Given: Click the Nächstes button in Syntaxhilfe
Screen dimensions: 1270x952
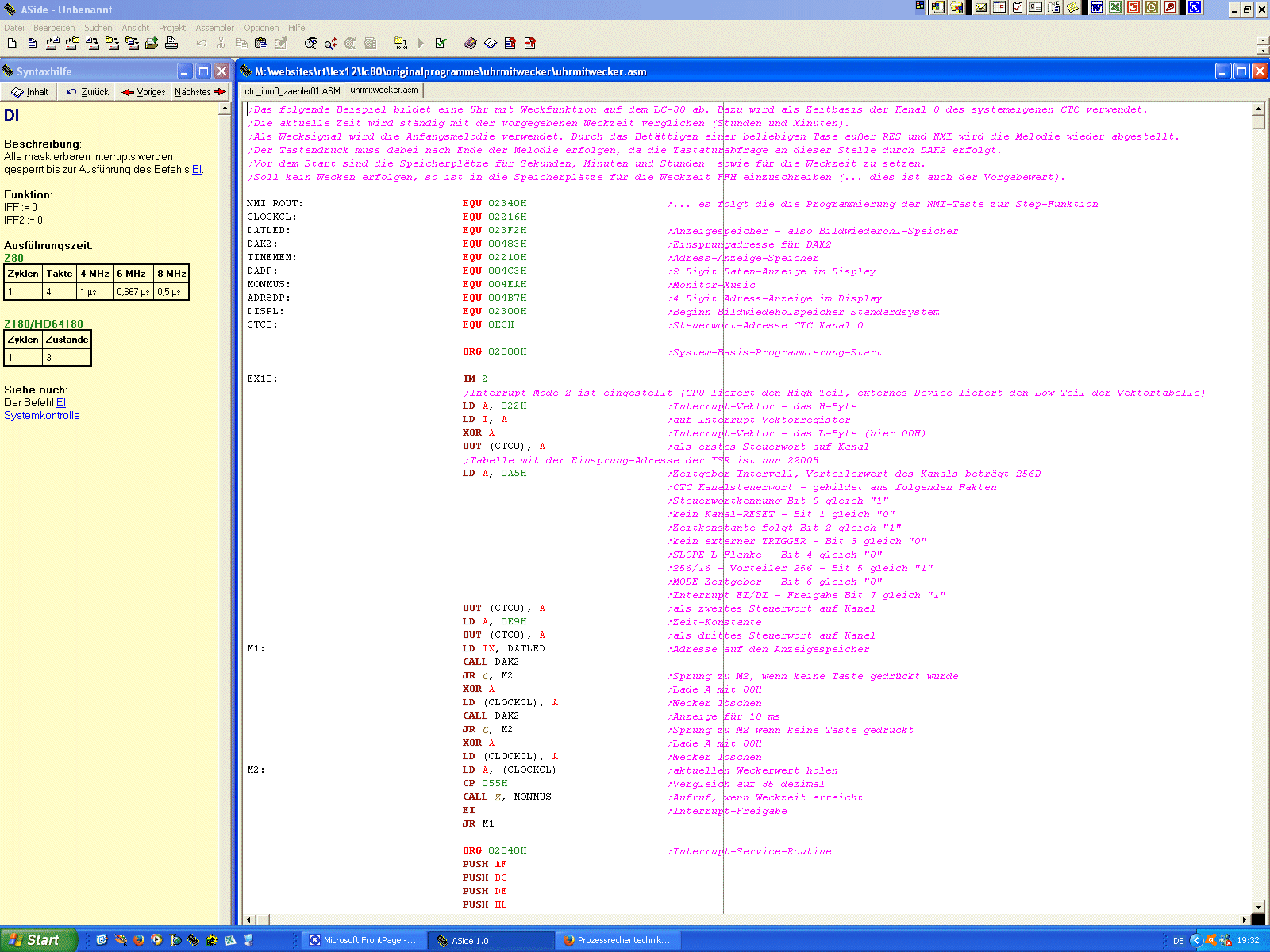Looking at the screenshot, I should pos(200,92).
